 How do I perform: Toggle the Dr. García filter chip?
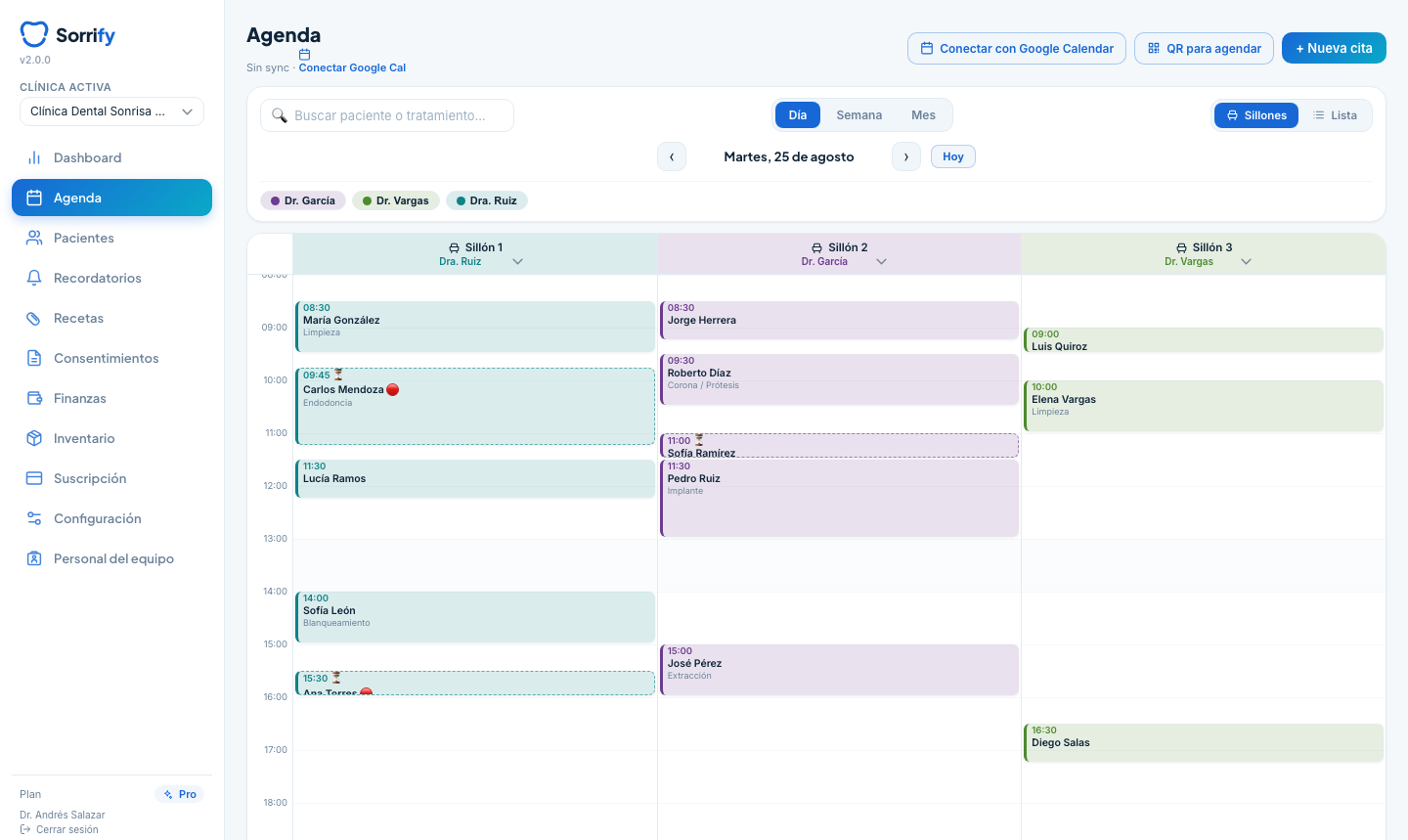click(x=303, y=200)
